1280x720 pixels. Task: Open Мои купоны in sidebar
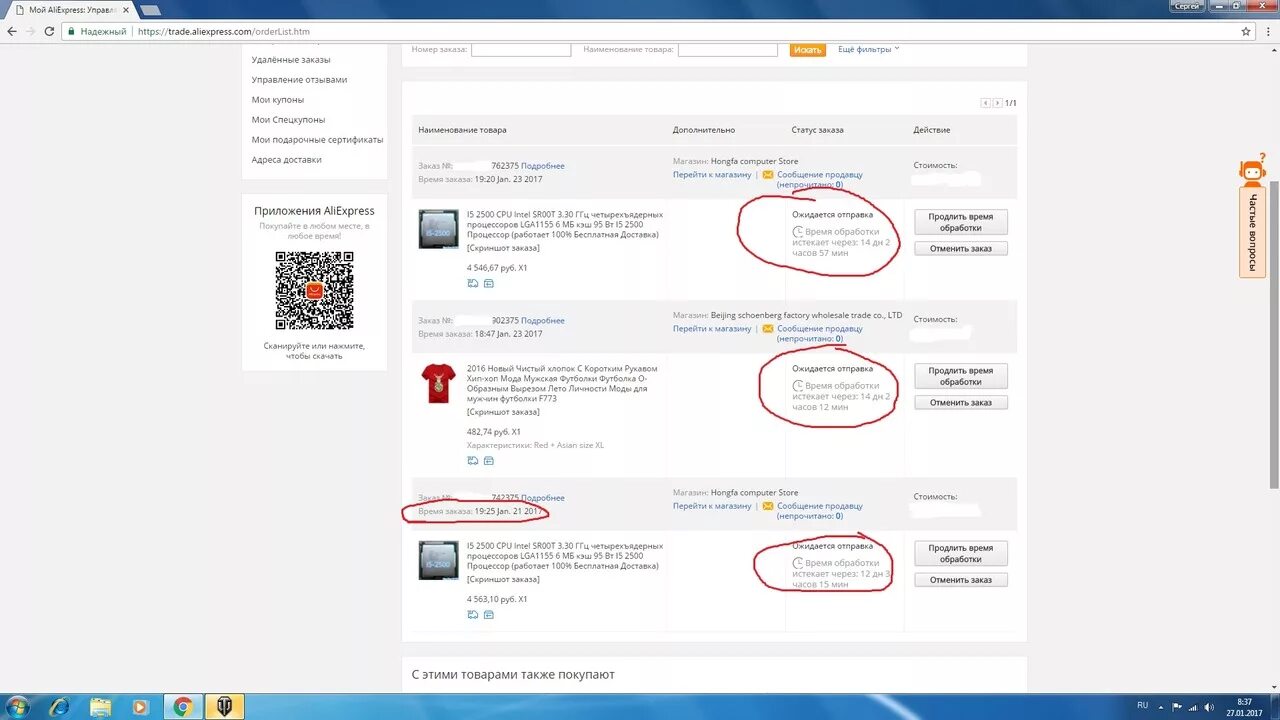278,100
